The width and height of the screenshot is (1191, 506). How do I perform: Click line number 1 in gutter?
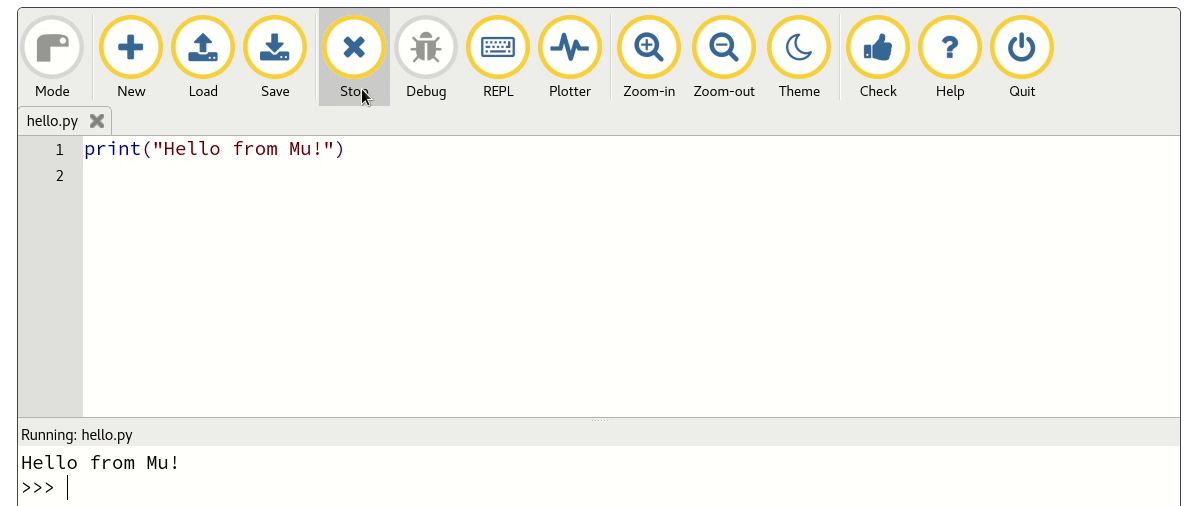pyautogui.click(x=60, y=150)
